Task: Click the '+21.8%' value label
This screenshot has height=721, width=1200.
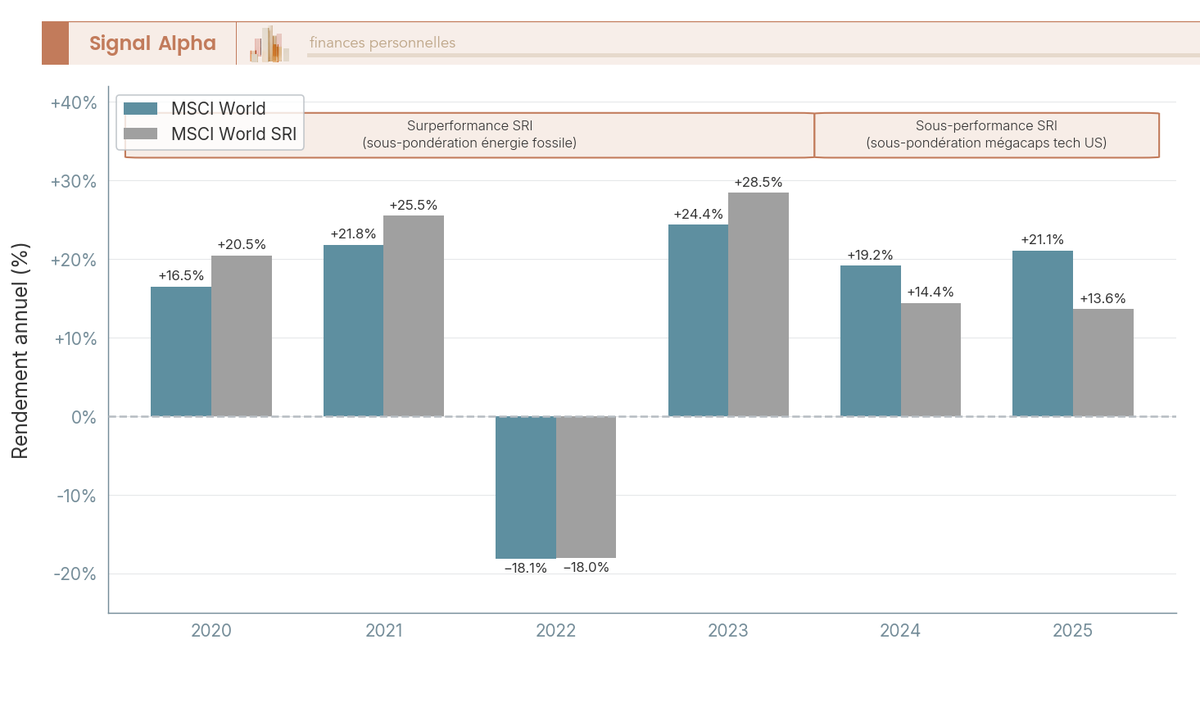Action: click(353, 234)
